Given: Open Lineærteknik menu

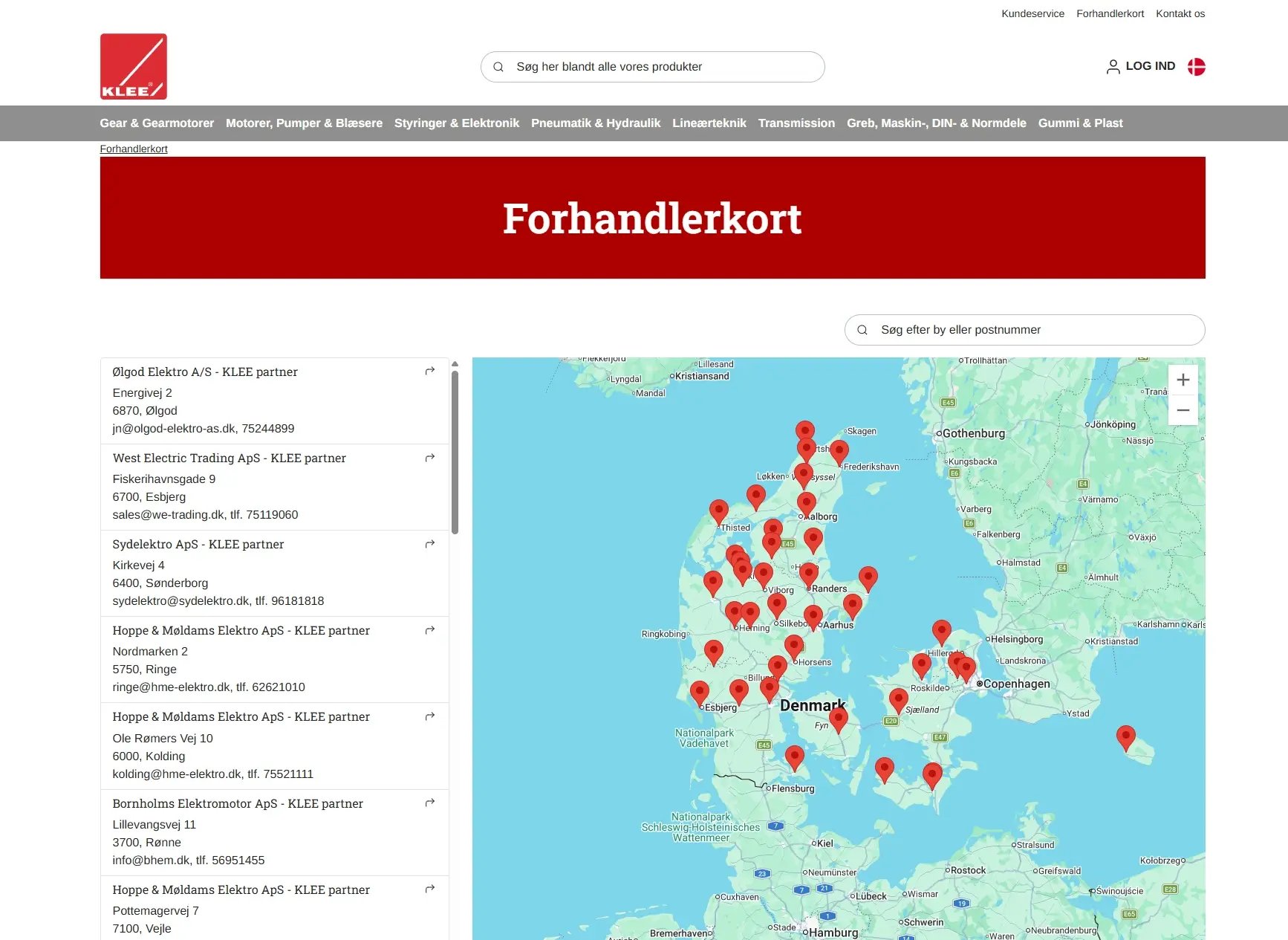Looking at the screenshot, I should click(x=709, y=123).
